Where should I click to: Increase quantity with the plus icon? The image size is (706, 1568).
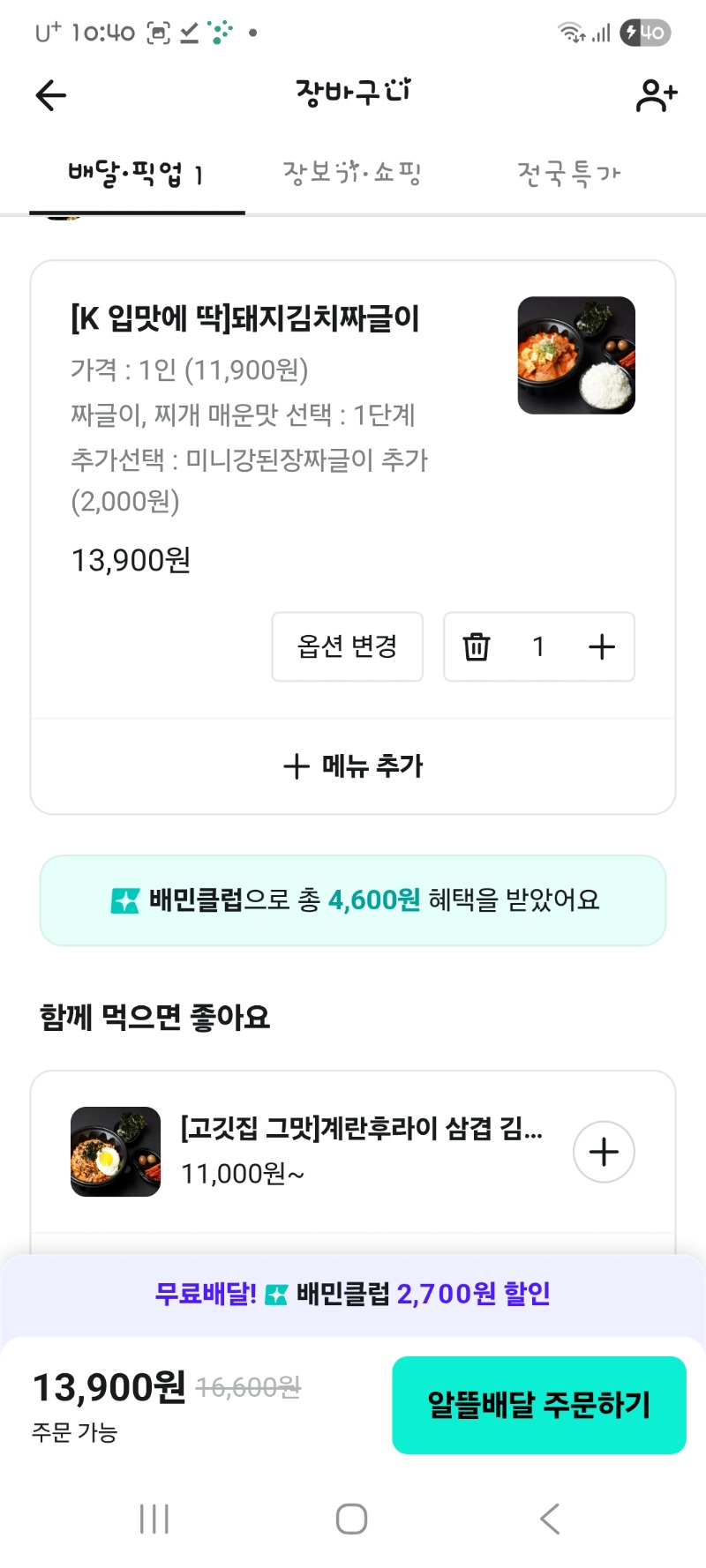click(602, 646)
